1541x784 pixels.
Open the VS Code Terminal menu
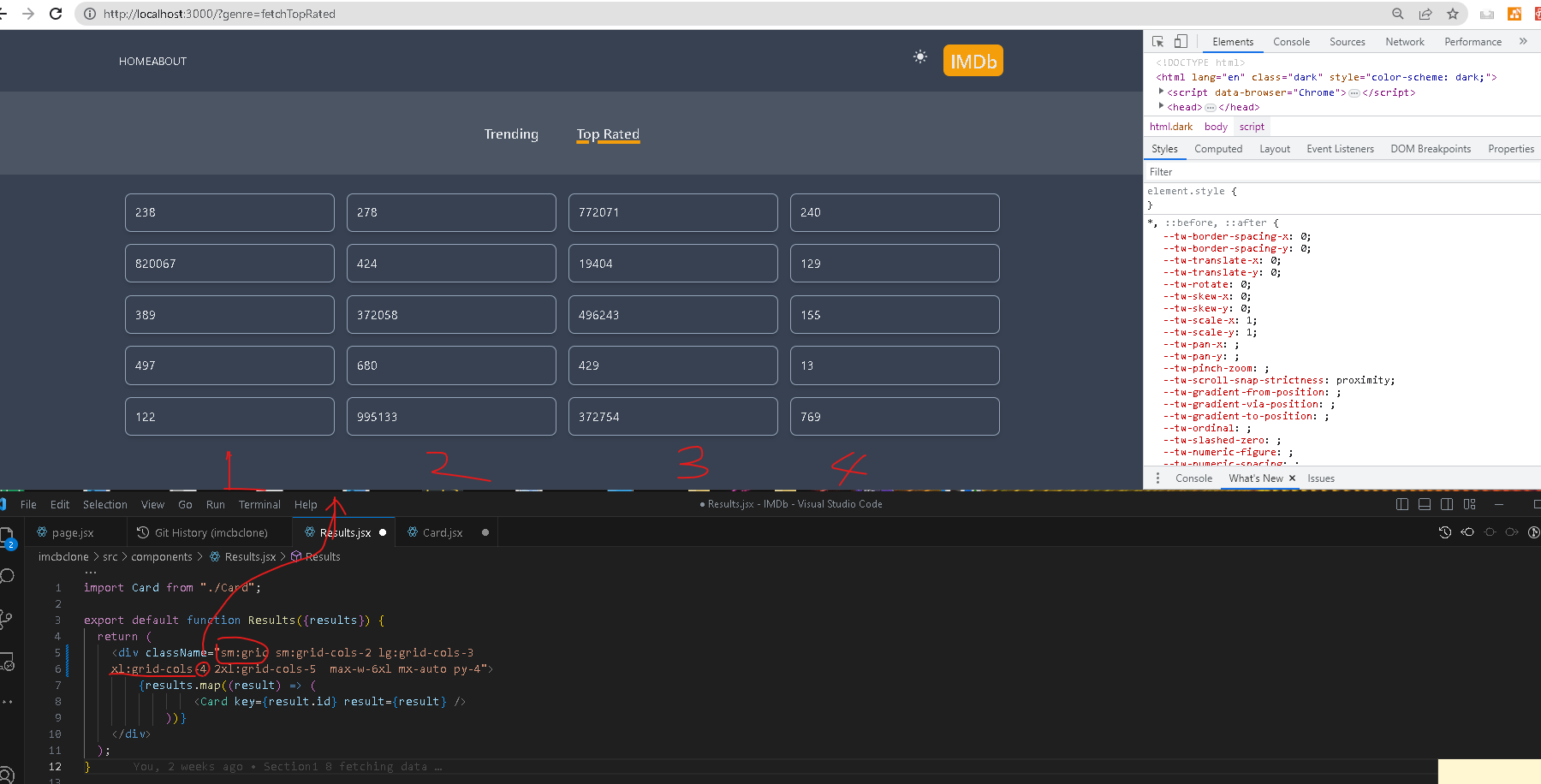pyautogui.click(x=259, y=505)
